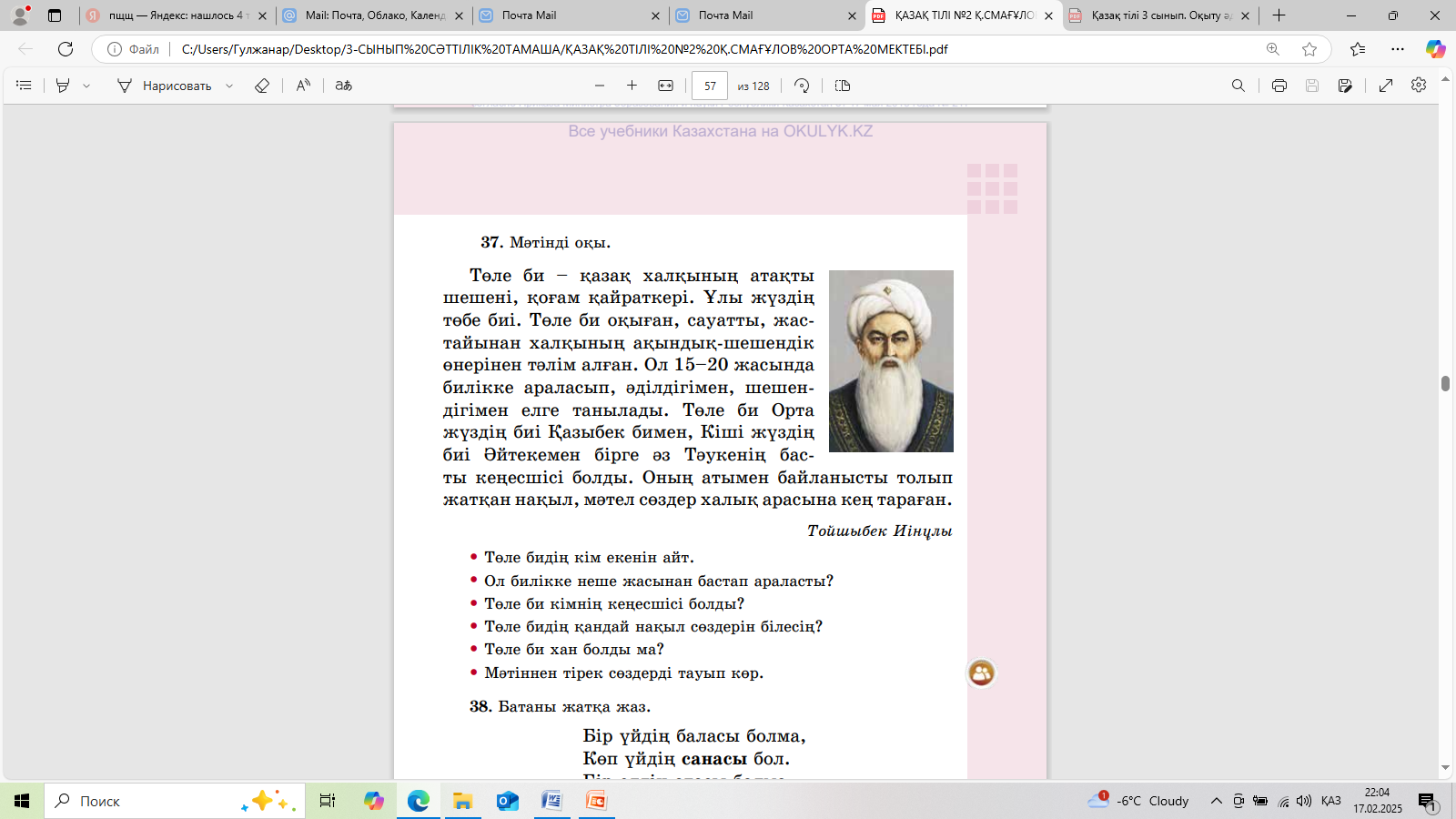Open a new browser tab
Viewport: 1456px width, 819px height.
(x=1279, y=15)
